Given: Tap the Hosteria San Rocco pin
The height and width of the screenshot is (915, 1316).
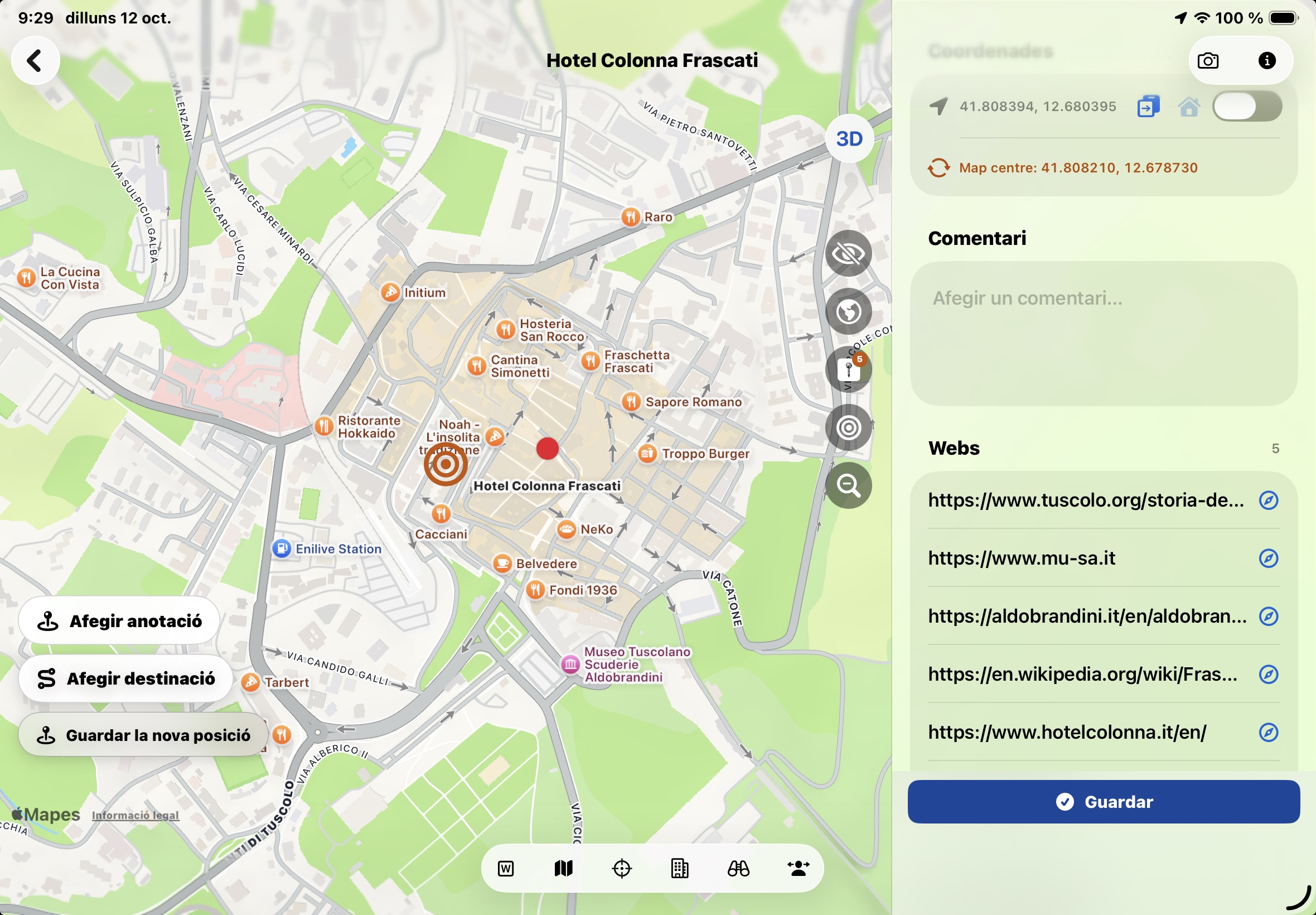Looking at the screenshot, I should click(x=505, y=329).
